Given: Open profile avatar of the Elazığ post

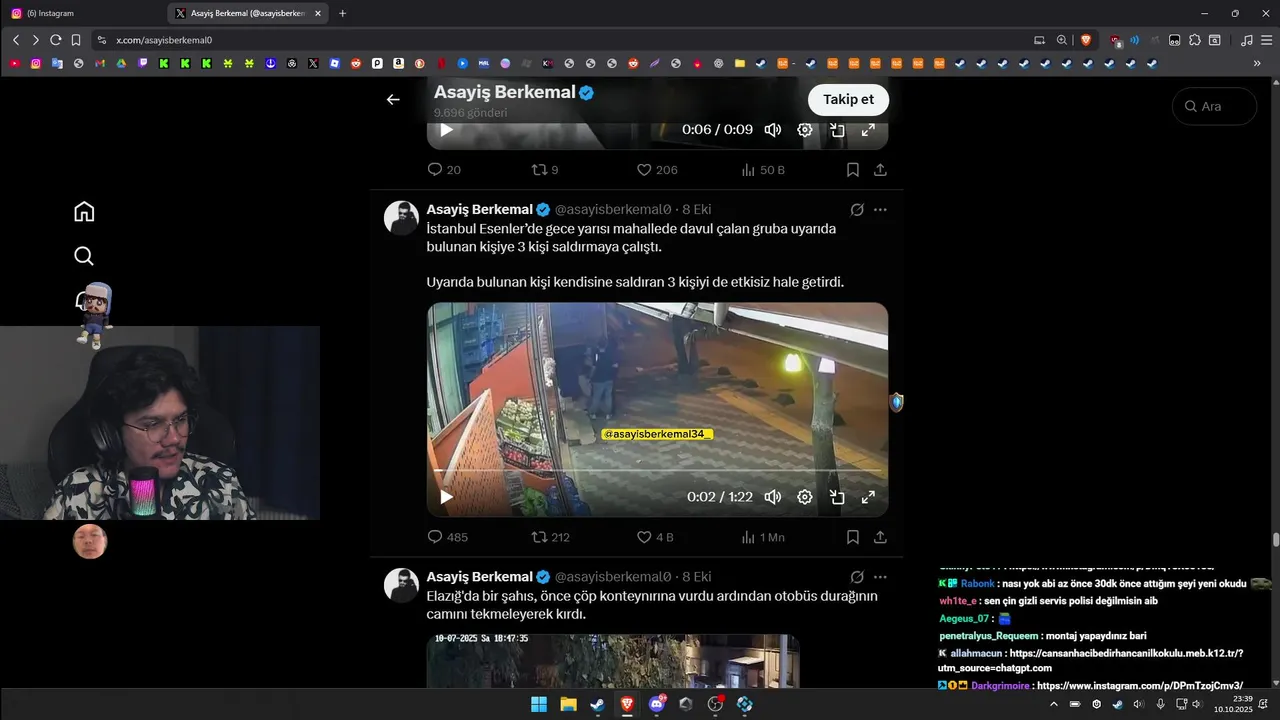Looking at the screenshot, I should 402,585.
